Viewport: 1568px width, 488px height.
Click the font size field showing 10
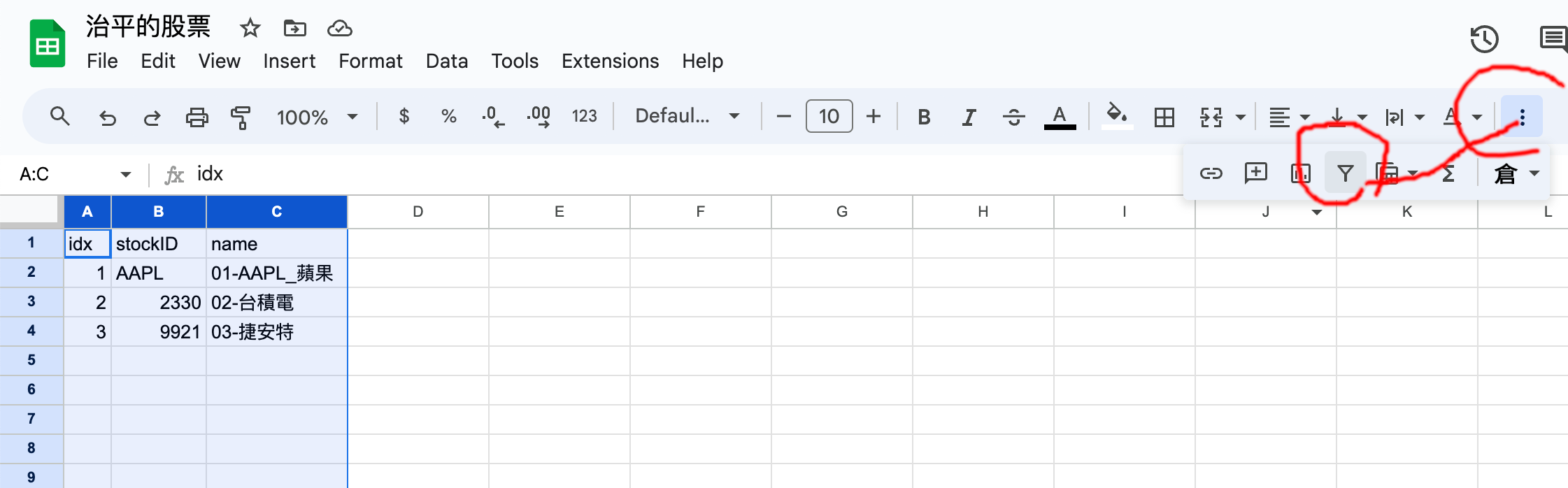pyautogui.click(x=829, y=116)
